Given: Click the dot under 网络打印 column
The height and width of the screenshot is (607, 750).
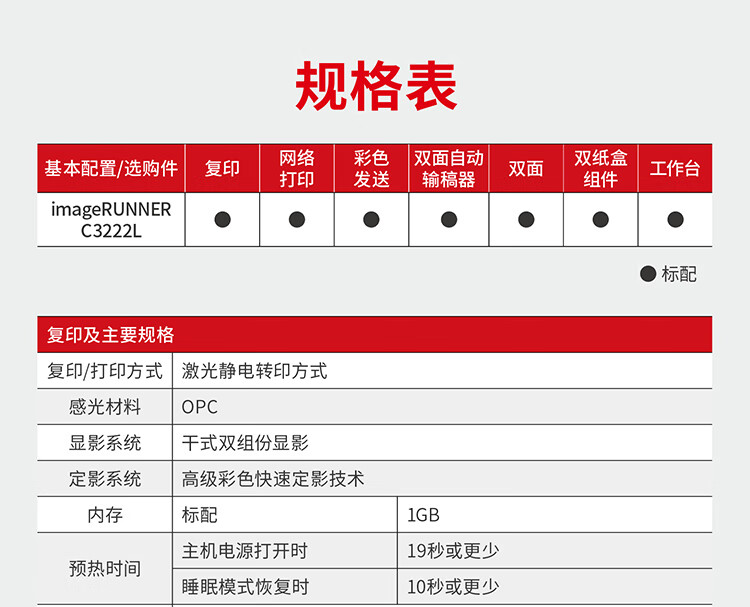Looking at the screenshot, I should tap(297, 220).
